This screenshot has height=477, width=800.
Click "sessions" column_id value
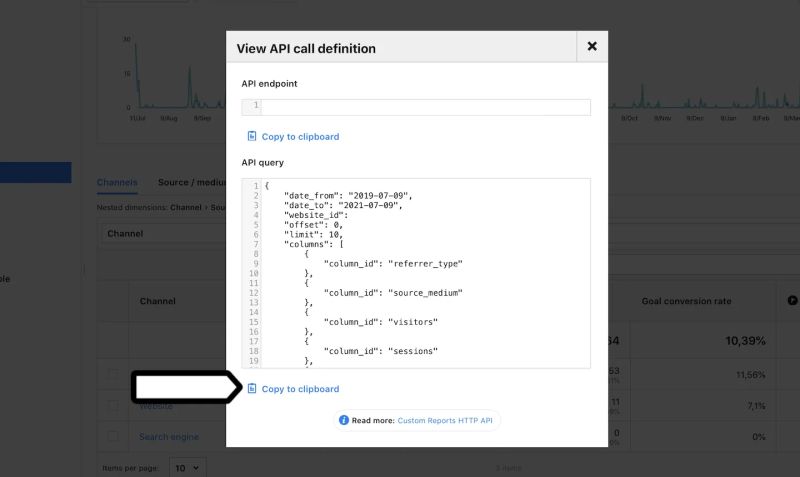click(413, 351)
